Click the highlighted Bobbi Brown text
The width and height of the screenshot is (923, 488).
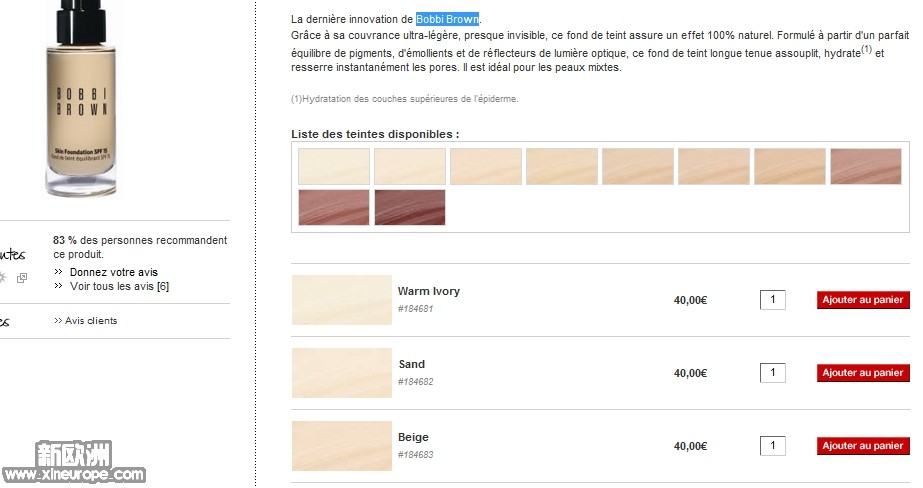(447, 19)
